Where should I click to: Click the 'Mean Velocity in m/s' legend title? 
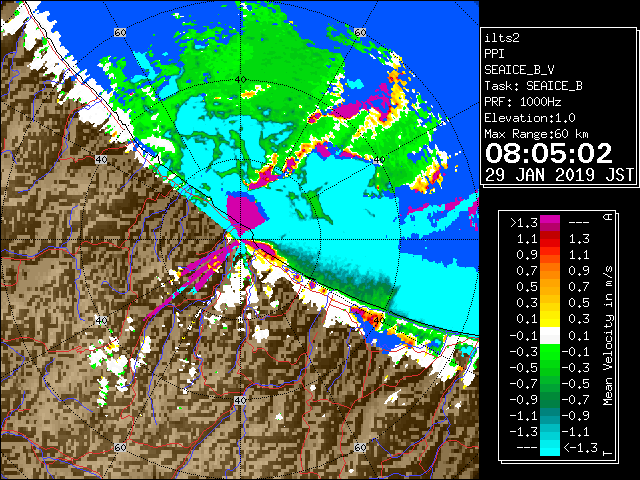[608, 336]
